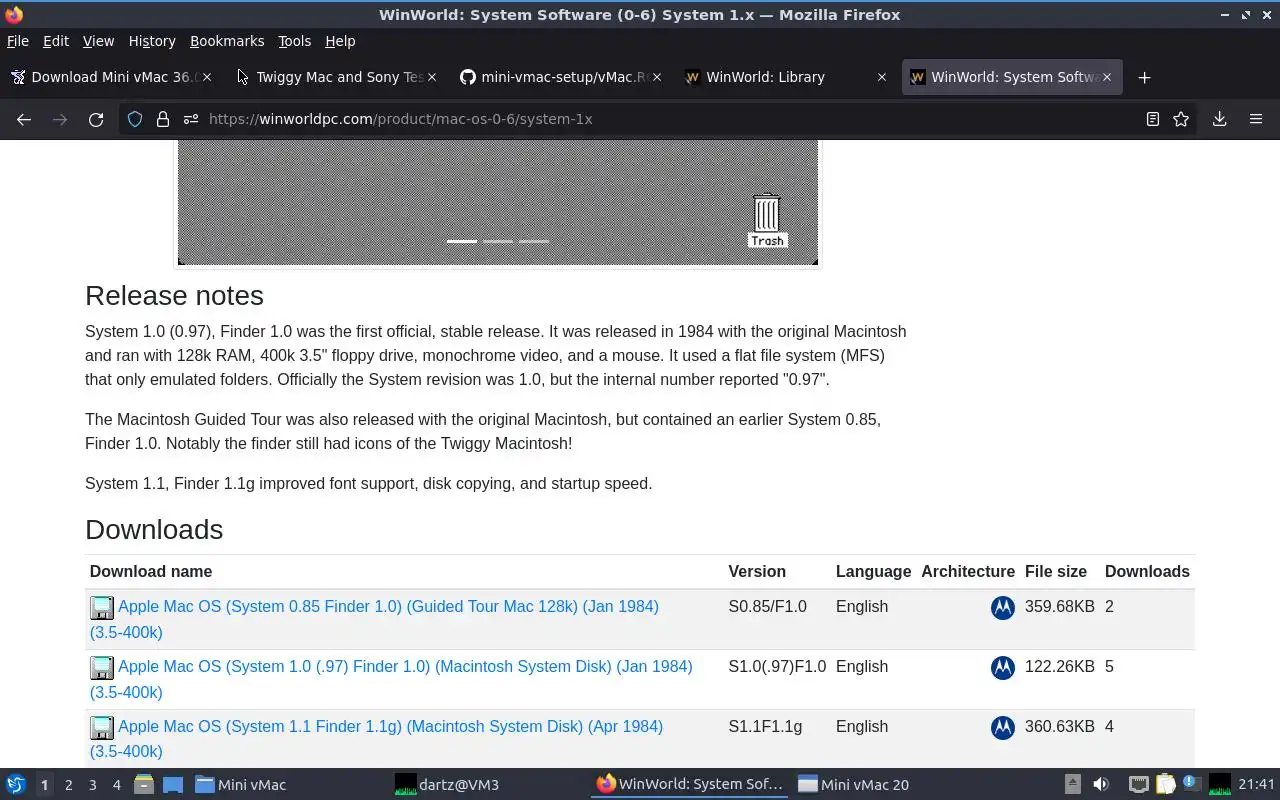The image size is (1280, 800).
Task: Open the file manager icon in the taskbar
Action: (x=144, y=785)
